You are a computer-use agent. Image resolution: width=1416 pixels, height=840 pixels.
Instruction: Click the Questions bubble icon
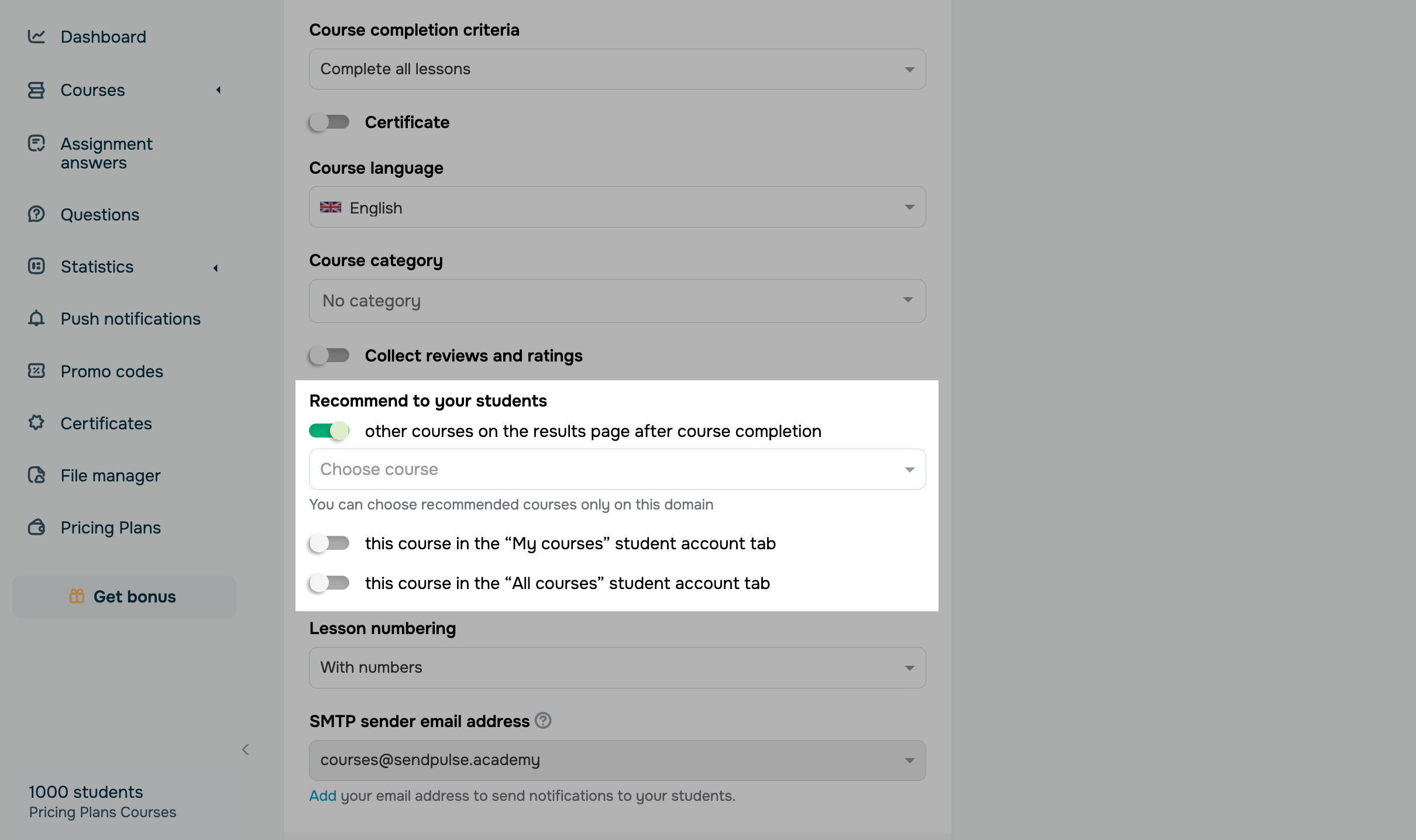pyautogui.click(x=36, y=214)
